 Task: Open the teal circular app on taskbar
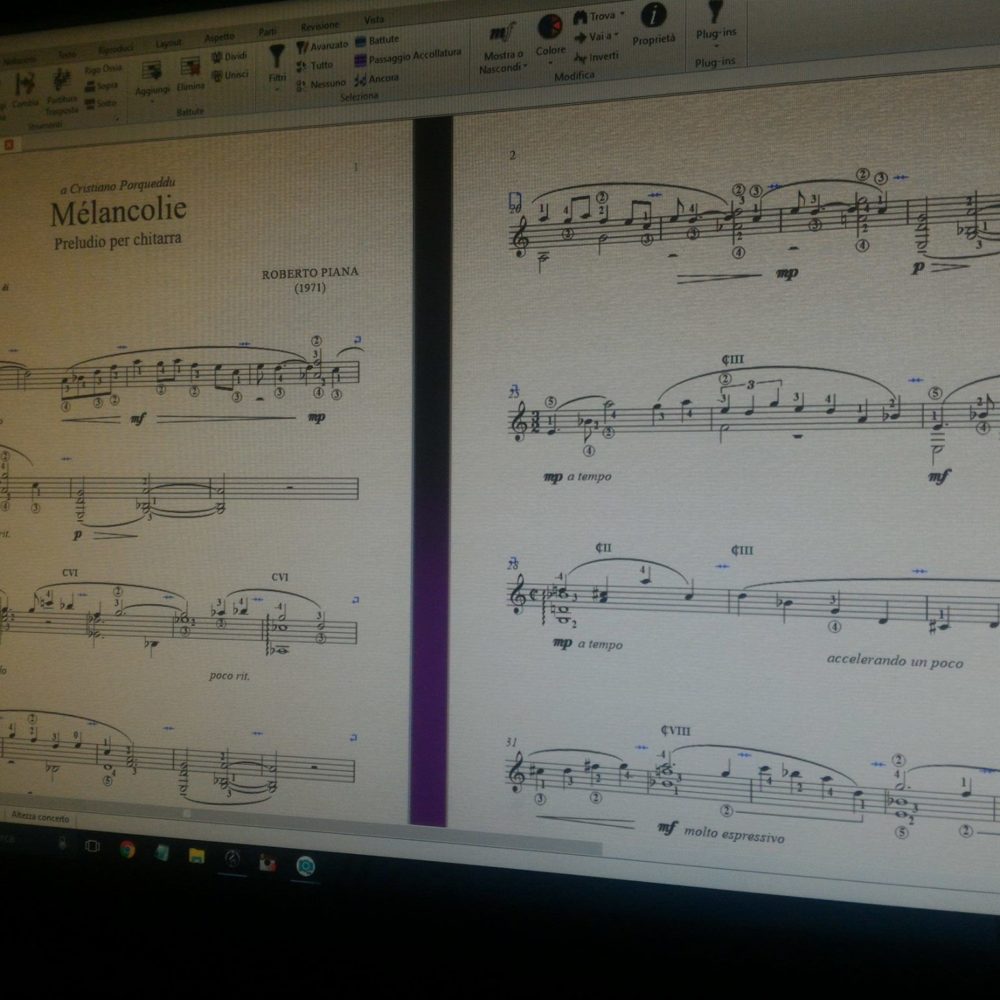[x=305, y=865]
